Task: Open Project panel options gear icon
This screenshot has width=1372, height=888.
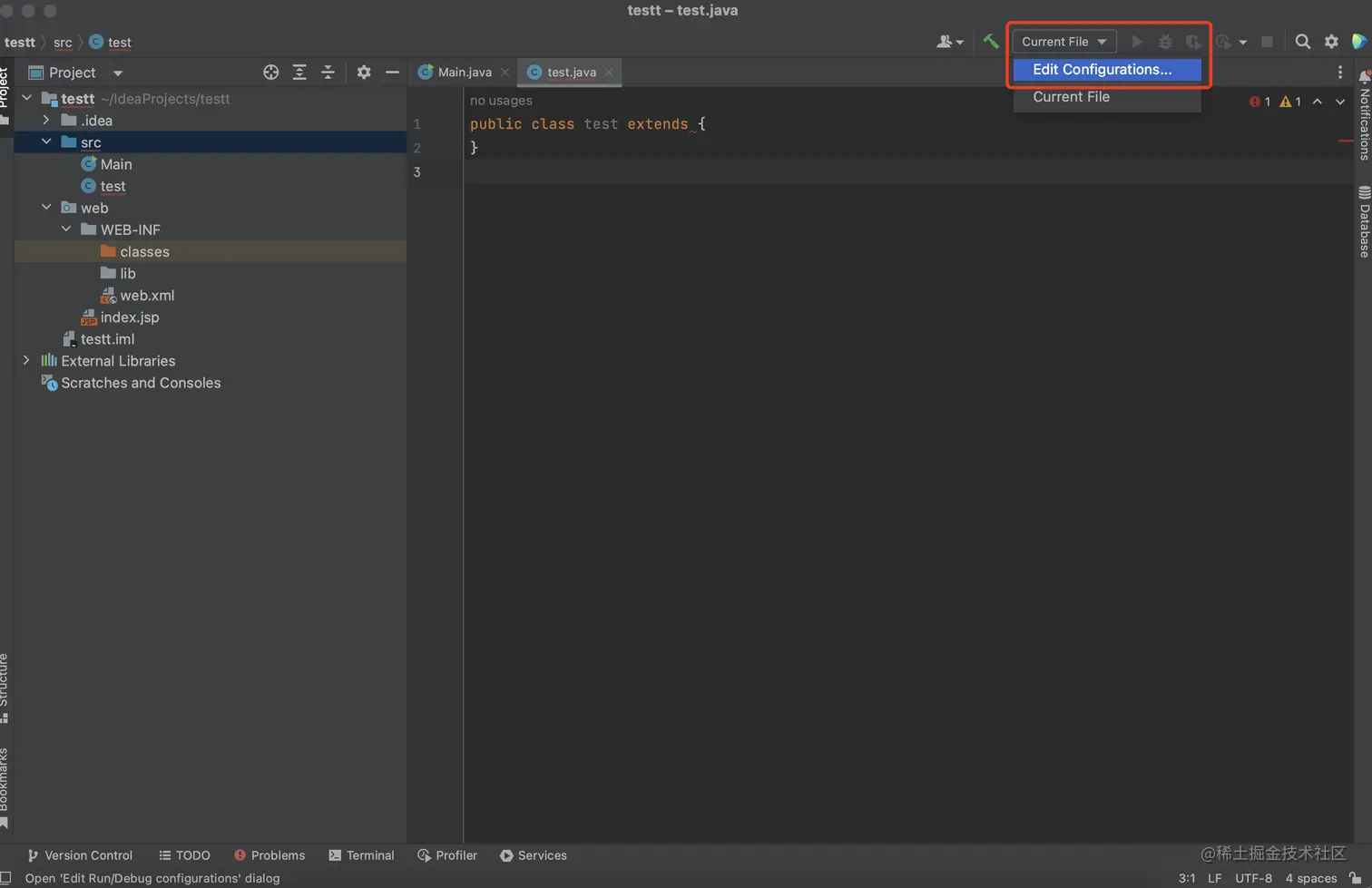Action: click(x=364, y=73)
